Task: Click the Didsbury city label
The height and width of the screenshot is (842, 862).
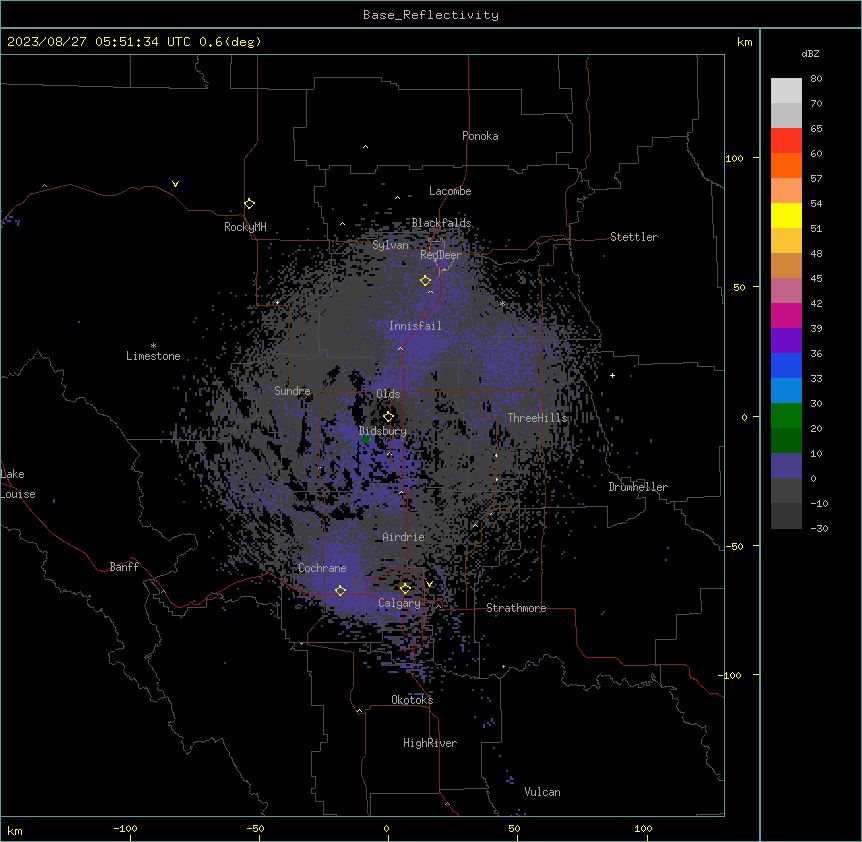Action: point(383,431)
